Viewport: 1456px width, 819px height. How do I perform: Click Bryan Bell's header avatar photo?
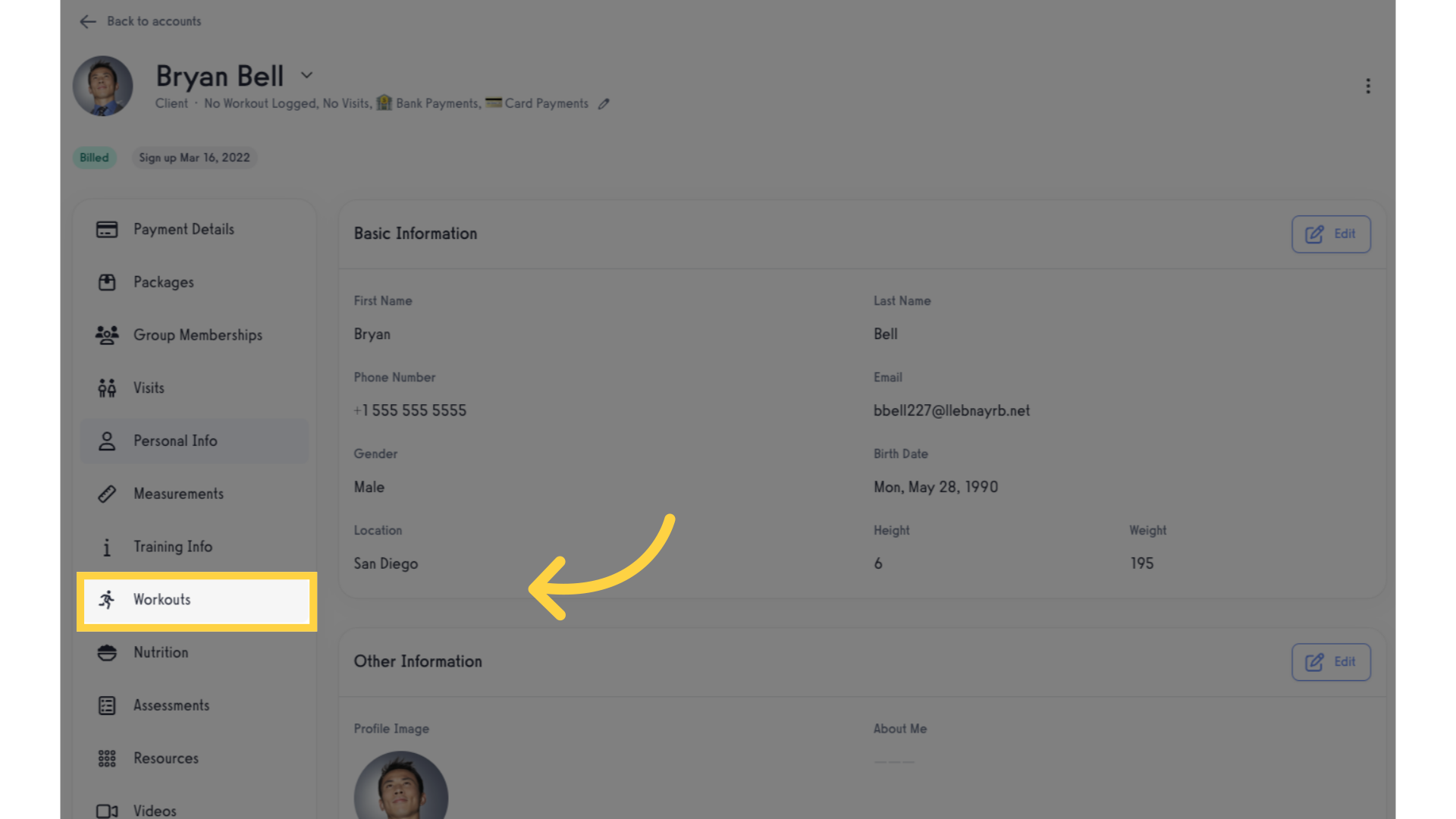click(103, 86)
